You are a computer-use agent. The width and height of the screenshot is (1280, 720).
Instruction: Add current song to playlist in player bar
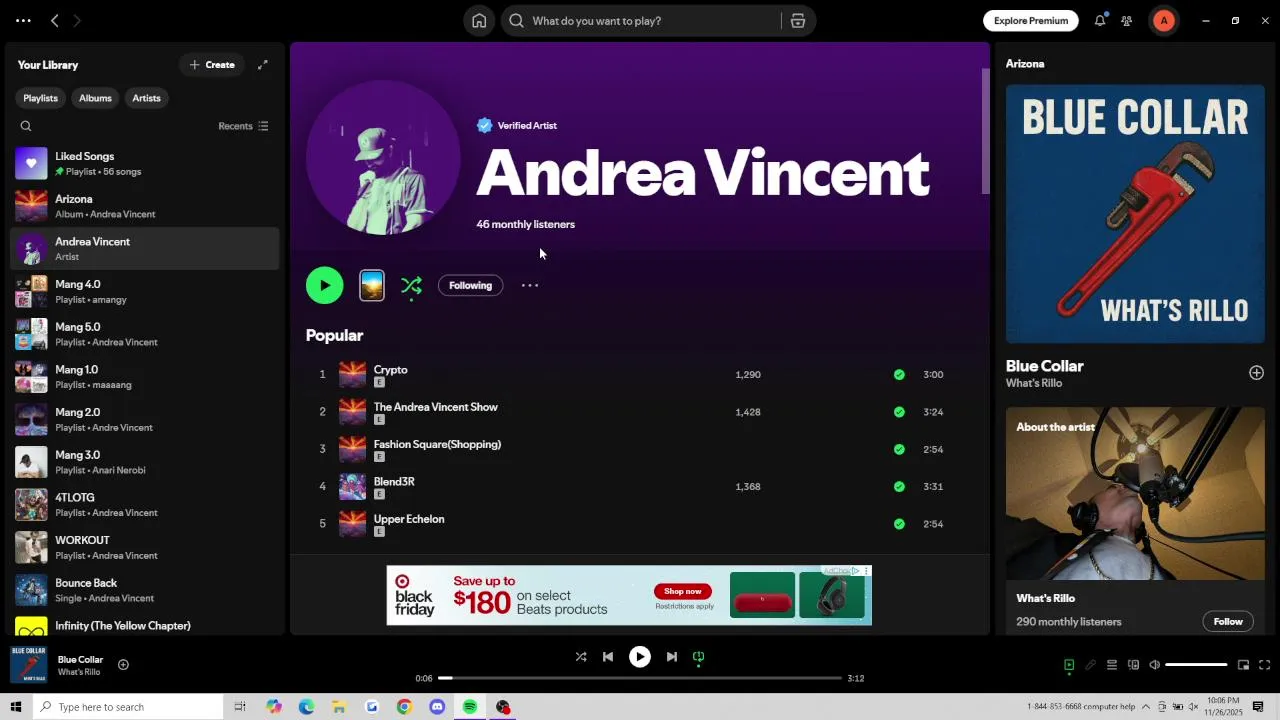[123, 664]
